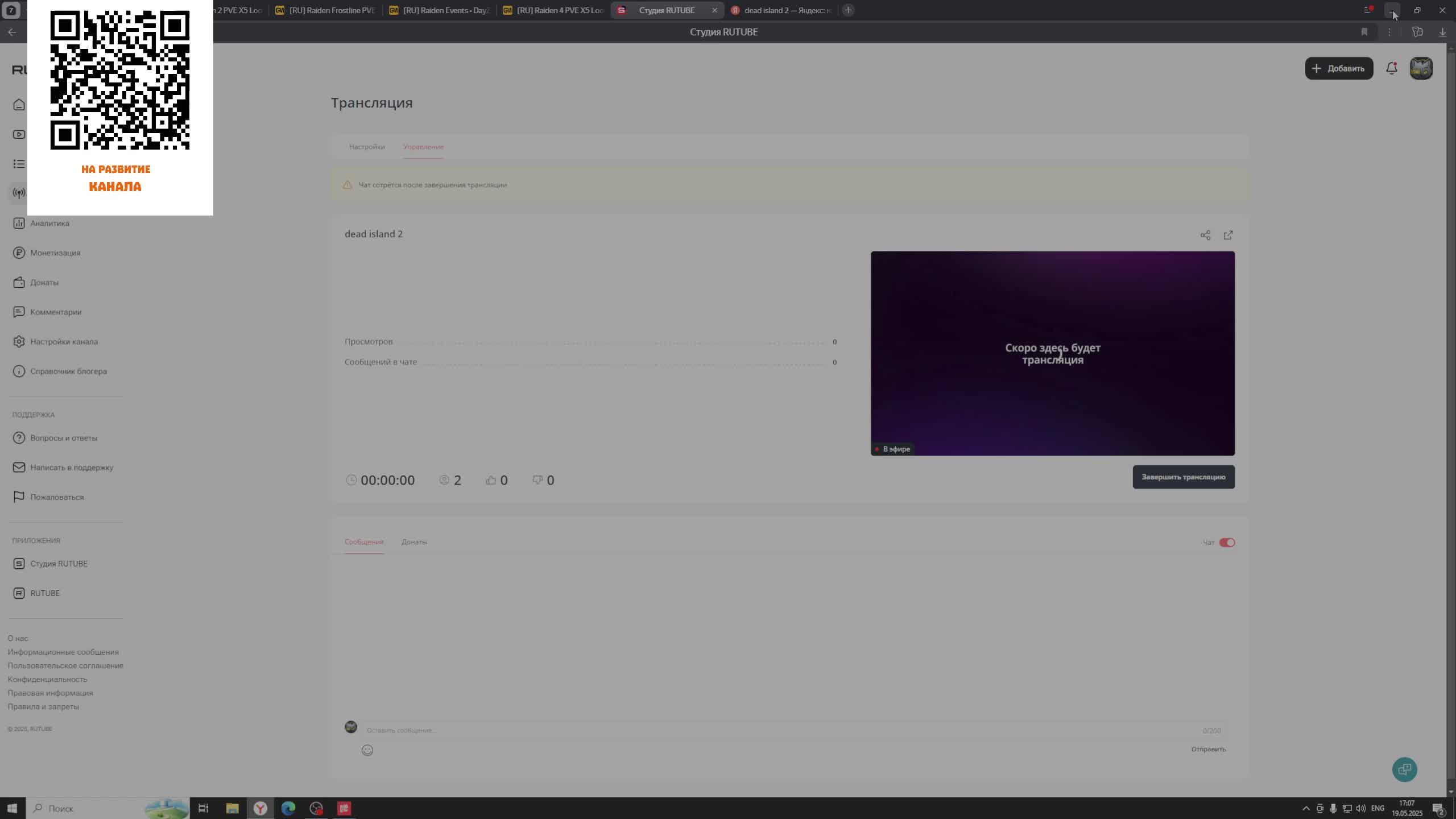The width and height of the screenshot is (1456, 819).
Task: Open the browser downloads icon
Action: click(1442, 32)
